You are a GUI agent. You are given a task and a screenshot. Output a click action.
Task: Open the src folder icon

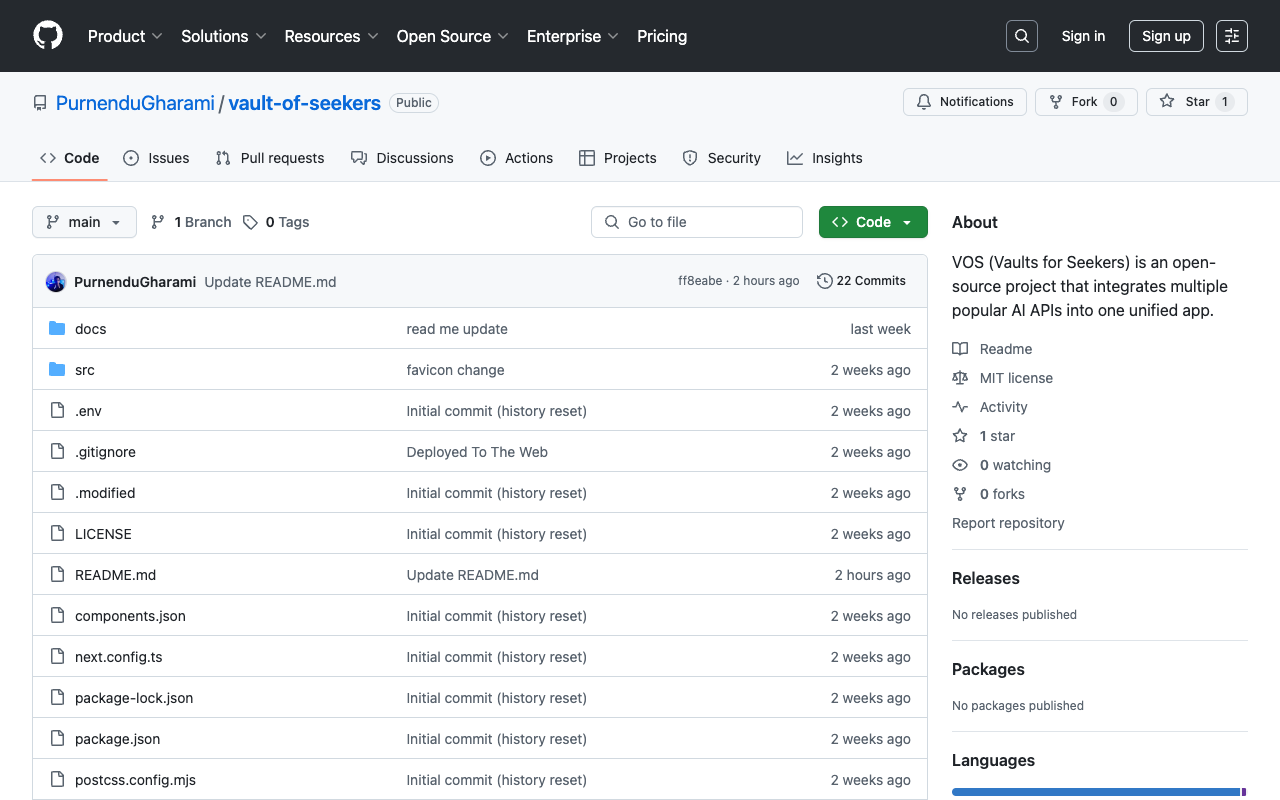point(57,369)
